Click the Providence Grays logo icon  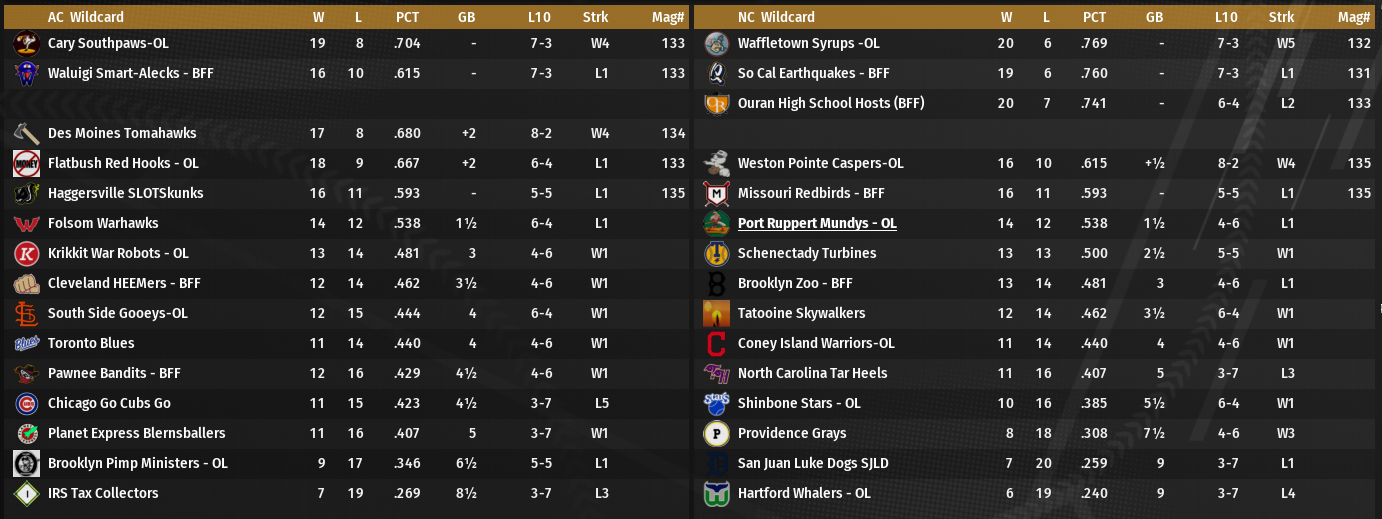tap(716, 434)
